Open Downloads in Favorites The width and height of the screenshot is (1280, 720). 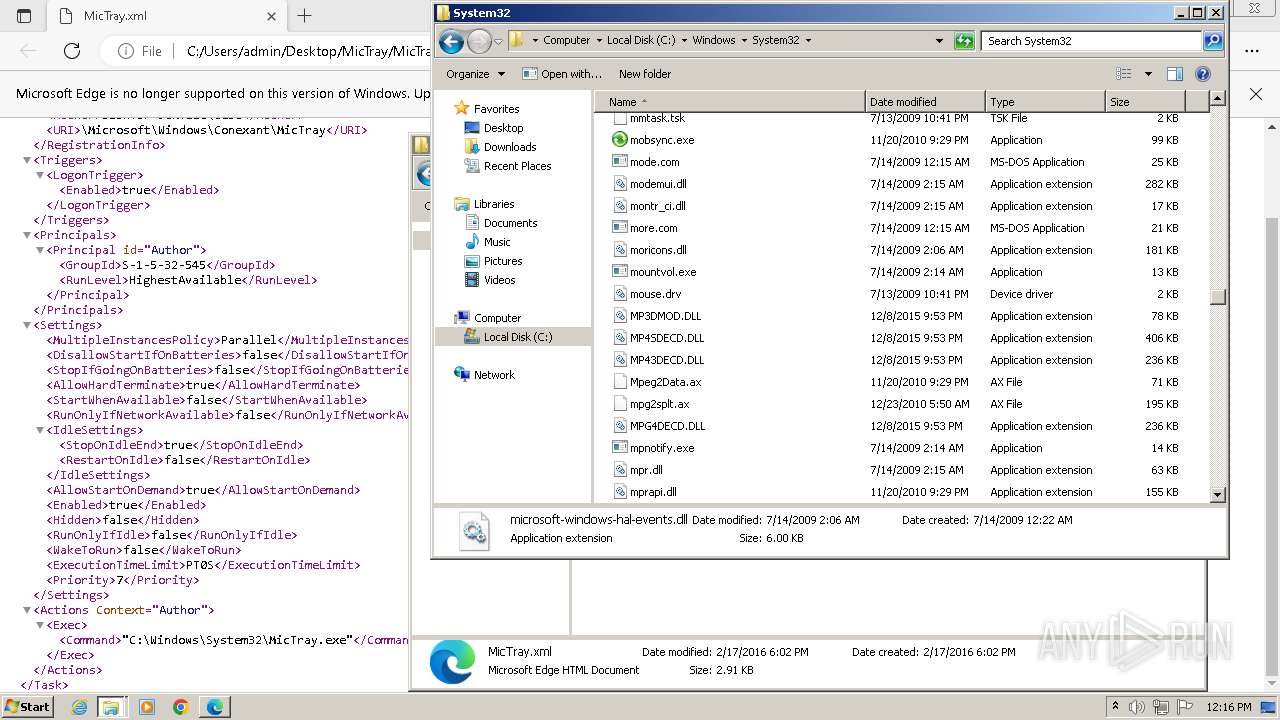510,147
